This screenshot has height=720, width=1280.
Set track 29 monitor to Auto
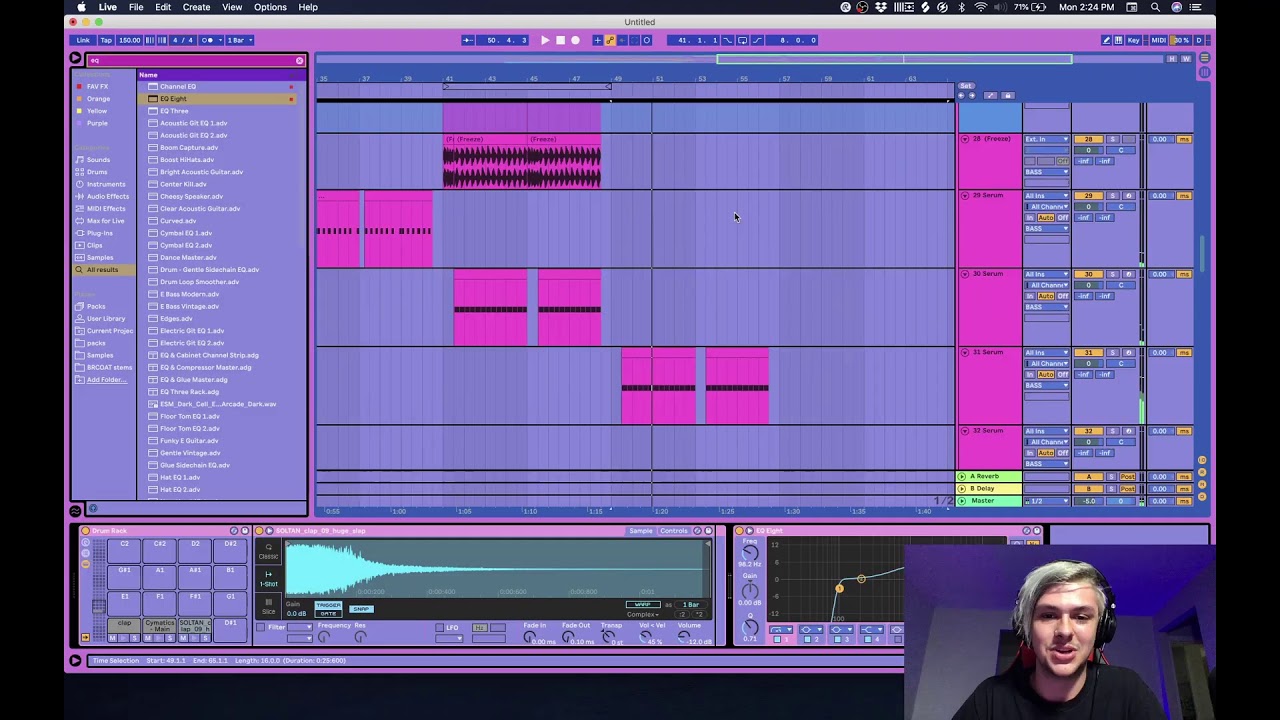click(1045, 218)
